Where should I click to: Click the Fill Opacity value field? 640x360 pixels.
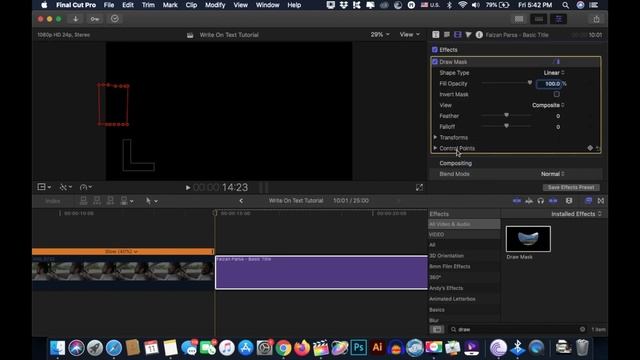[549, 84]
